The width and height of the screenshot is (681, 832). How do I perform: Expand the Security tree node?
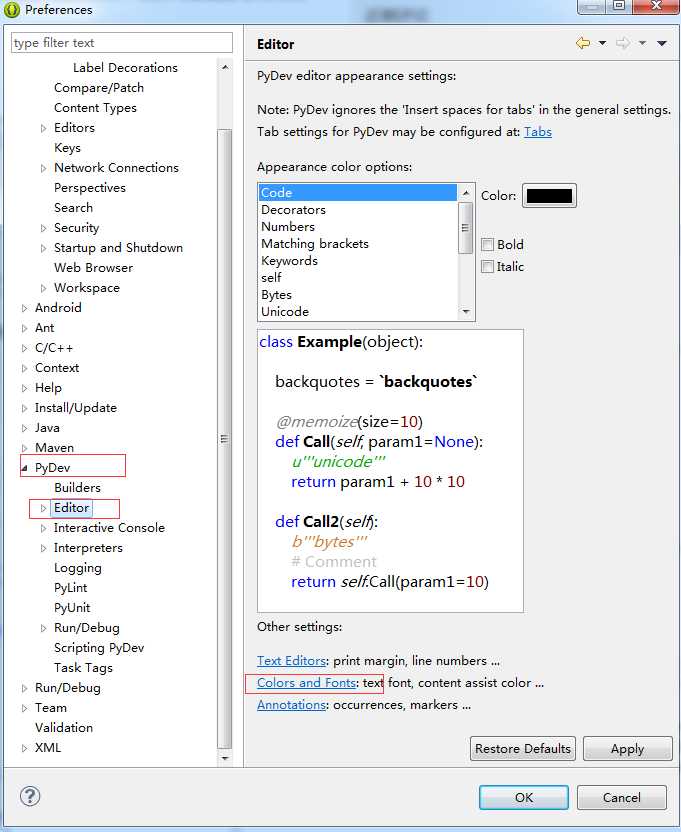44,228
